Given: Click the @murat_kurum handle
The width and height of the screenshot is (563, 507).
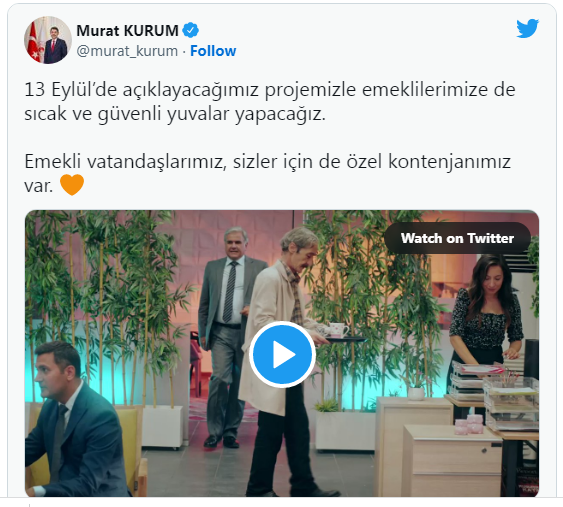Looking at the screenshot, I should click(127, 51).
